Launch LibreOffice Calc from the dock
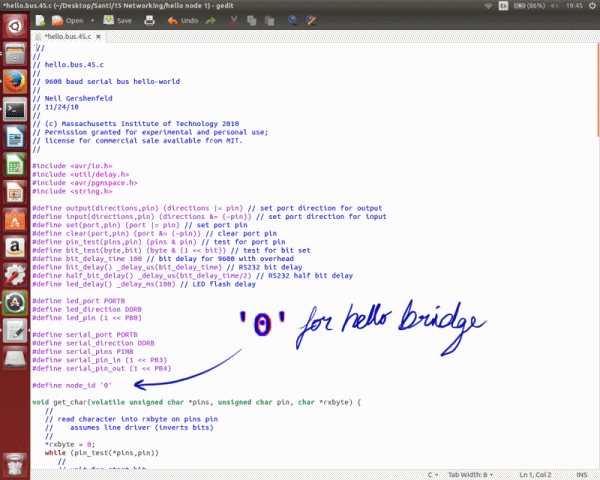This screenshot has width=600, height=480. pos(15,165)
